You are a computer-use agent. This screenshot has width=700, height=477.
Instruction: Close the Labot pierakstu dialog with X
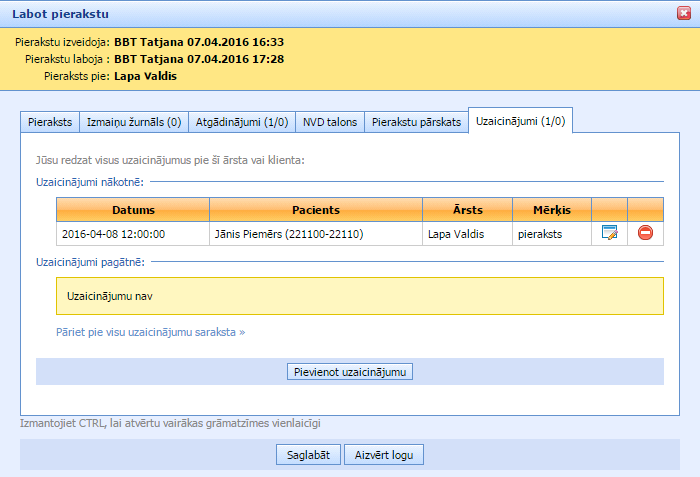[x=683, y=14]
